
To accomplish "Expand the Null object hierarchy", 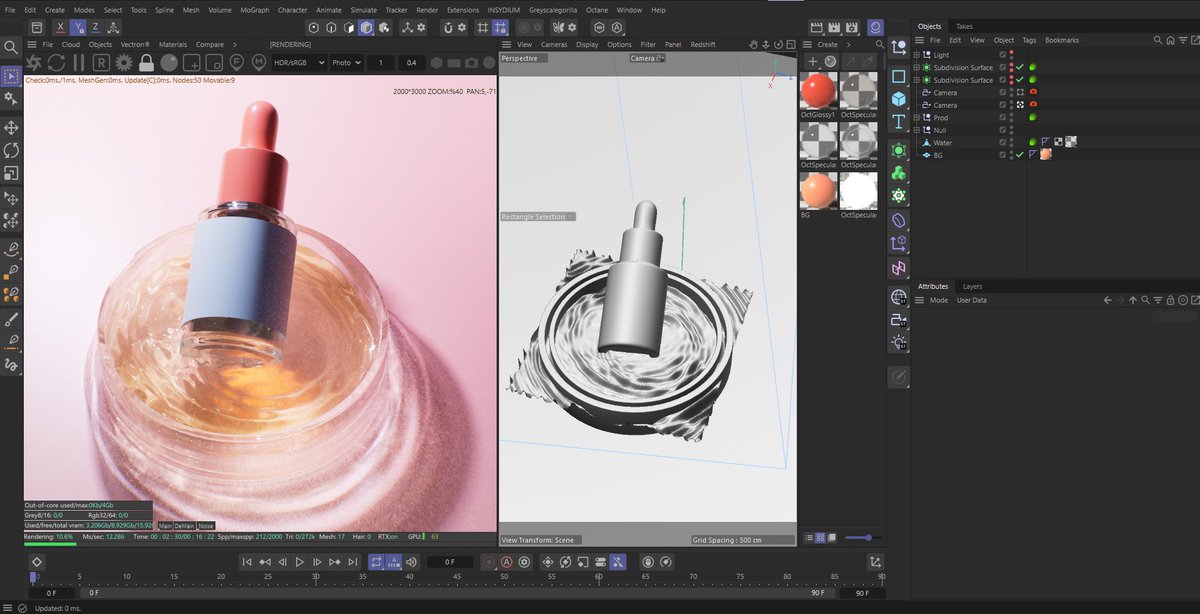I will pyautogui.click(x=916, y=130).
